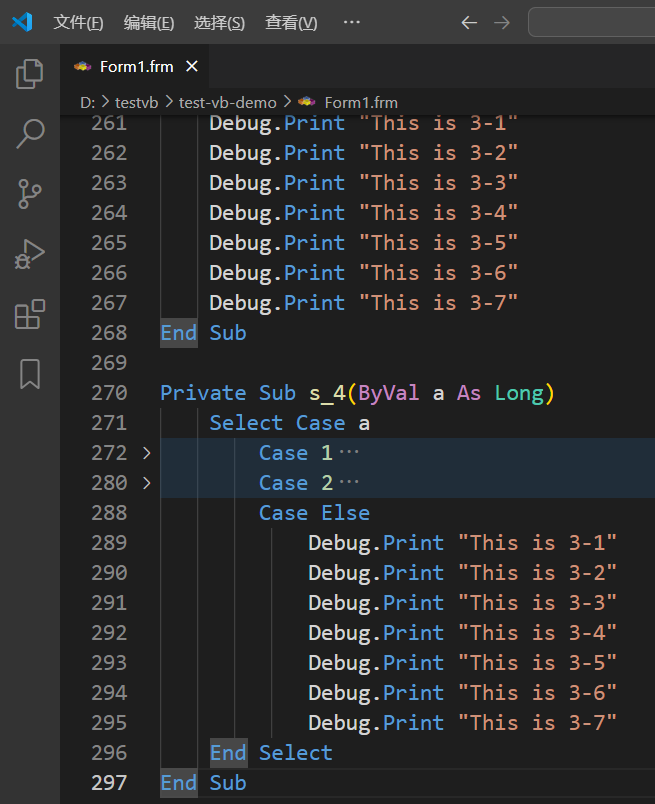Open the overflow menu with three dots
Viewport: 655px width, 804px height.
351,22
